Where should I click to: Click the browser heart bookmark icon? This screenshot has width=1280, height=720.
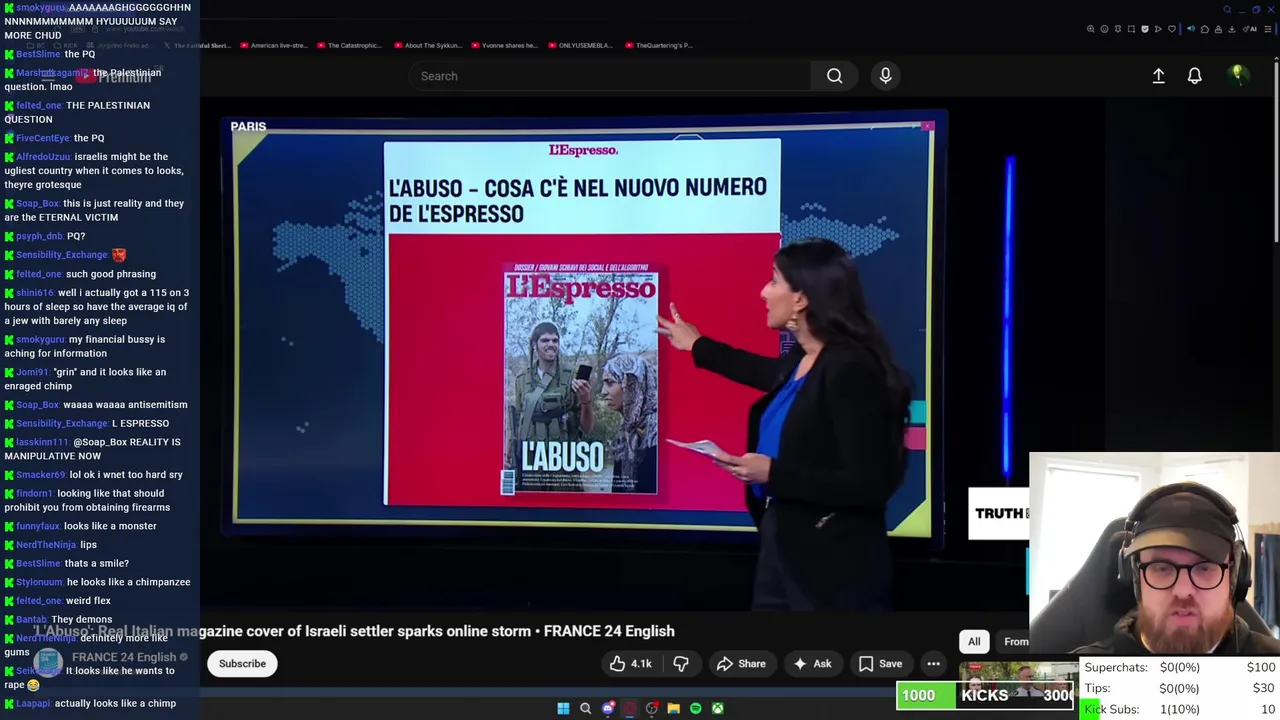(x=1172, y=29)
